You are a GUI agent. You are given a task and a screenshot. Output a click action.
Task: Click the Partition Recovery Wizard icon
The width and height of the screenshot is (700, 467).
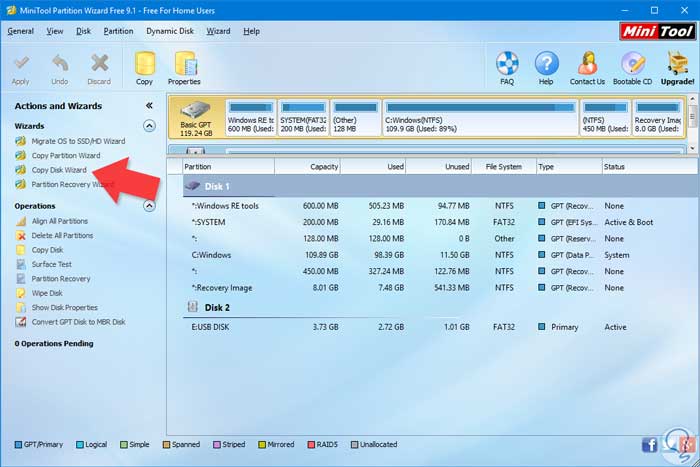[x=21, y=184]
